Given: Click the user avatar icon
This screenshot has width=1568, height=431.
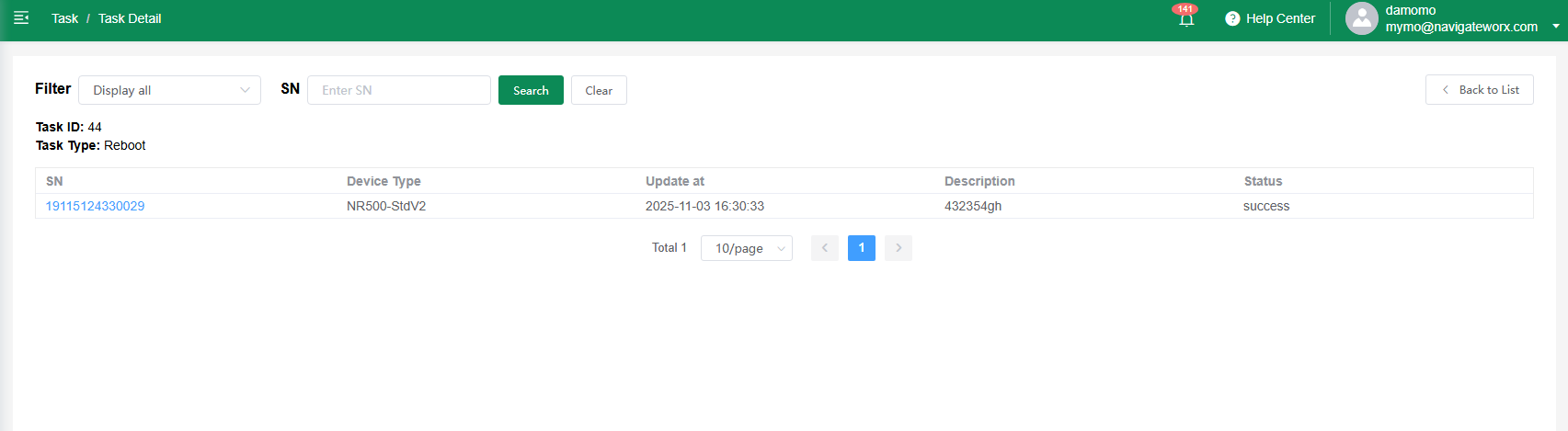Looking at the screenshot, I should 1361,18.
